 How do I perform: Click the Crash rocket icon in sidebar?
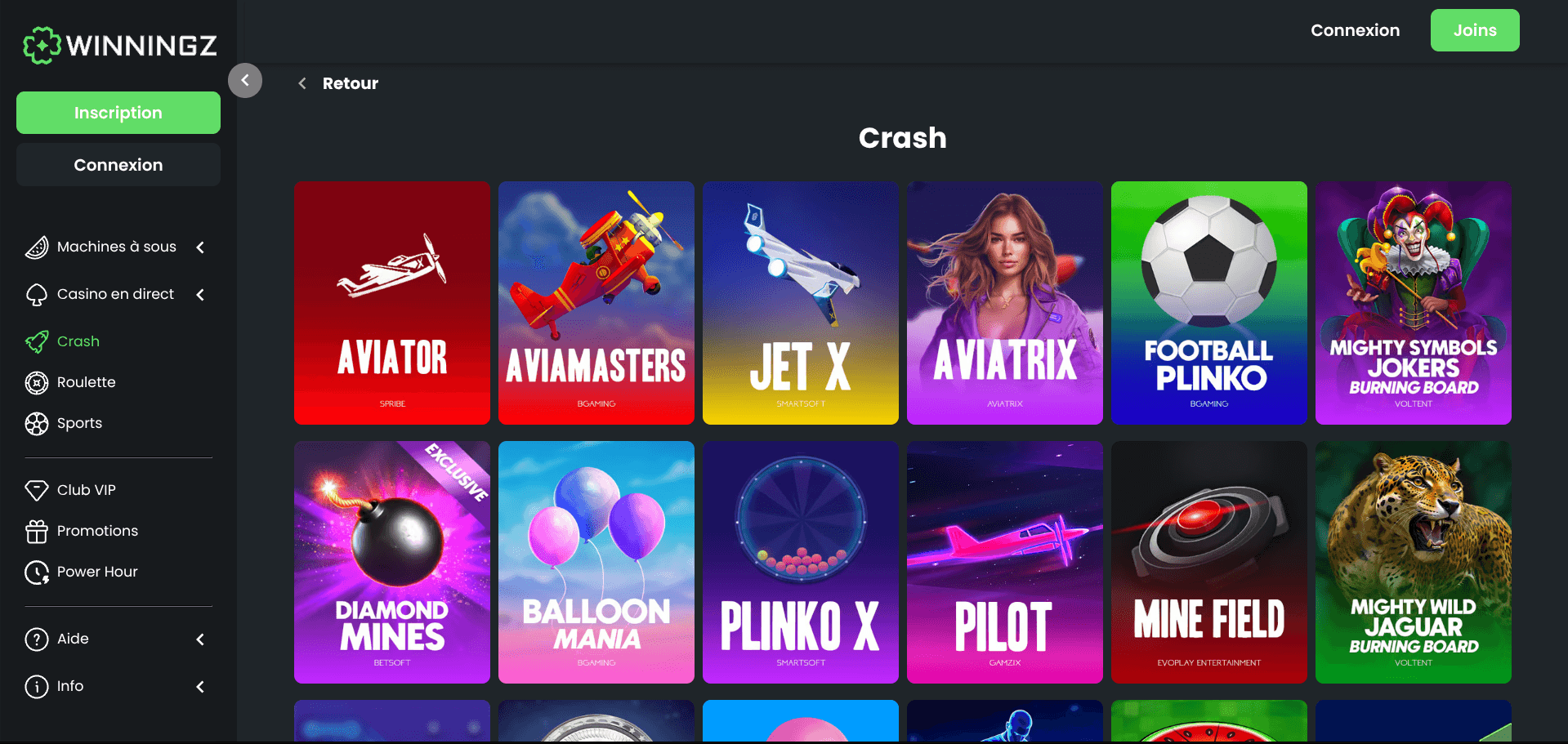(37, 341)
